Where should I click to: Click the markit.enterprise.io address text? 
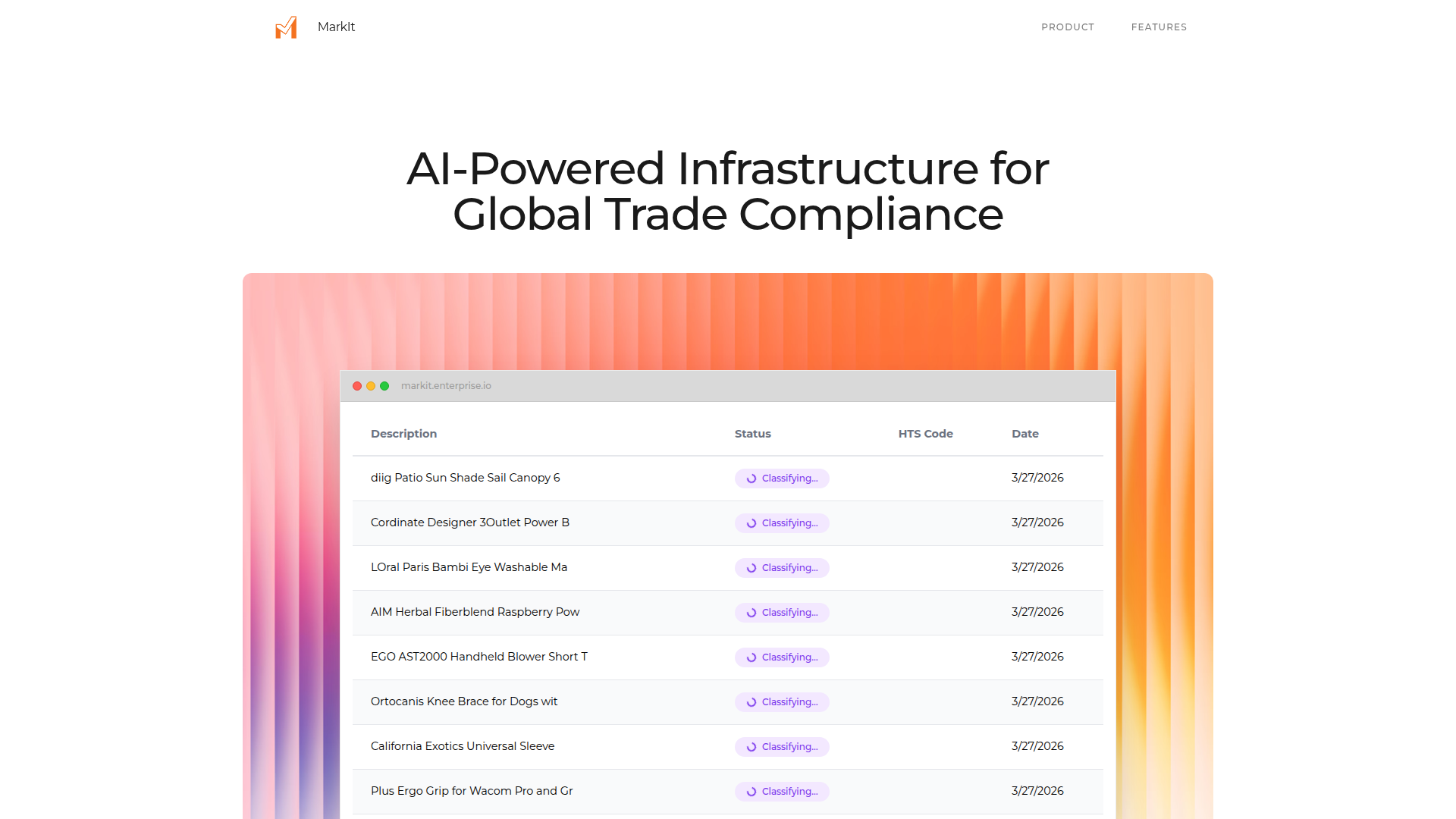[x=446, y=386]
